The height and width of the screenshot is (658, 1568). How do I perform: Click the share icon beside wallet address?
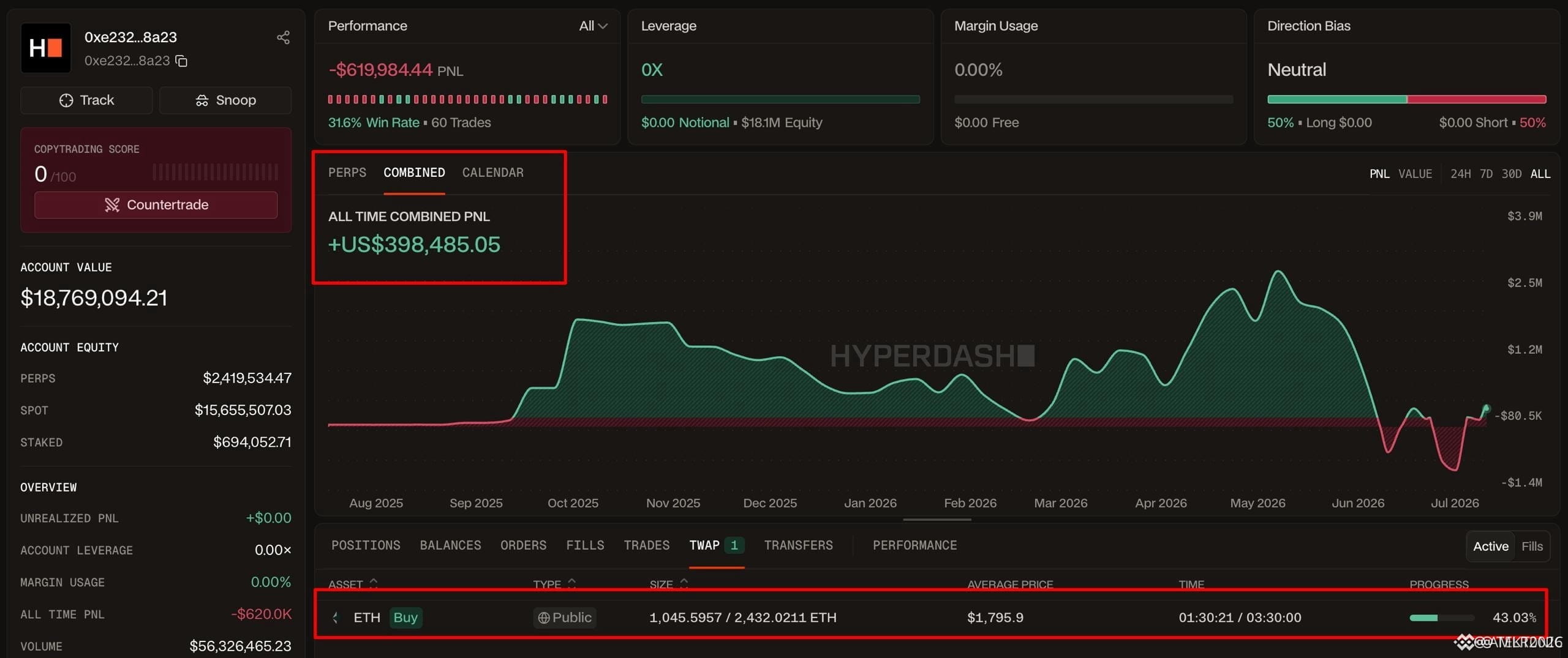pos(283,37)
